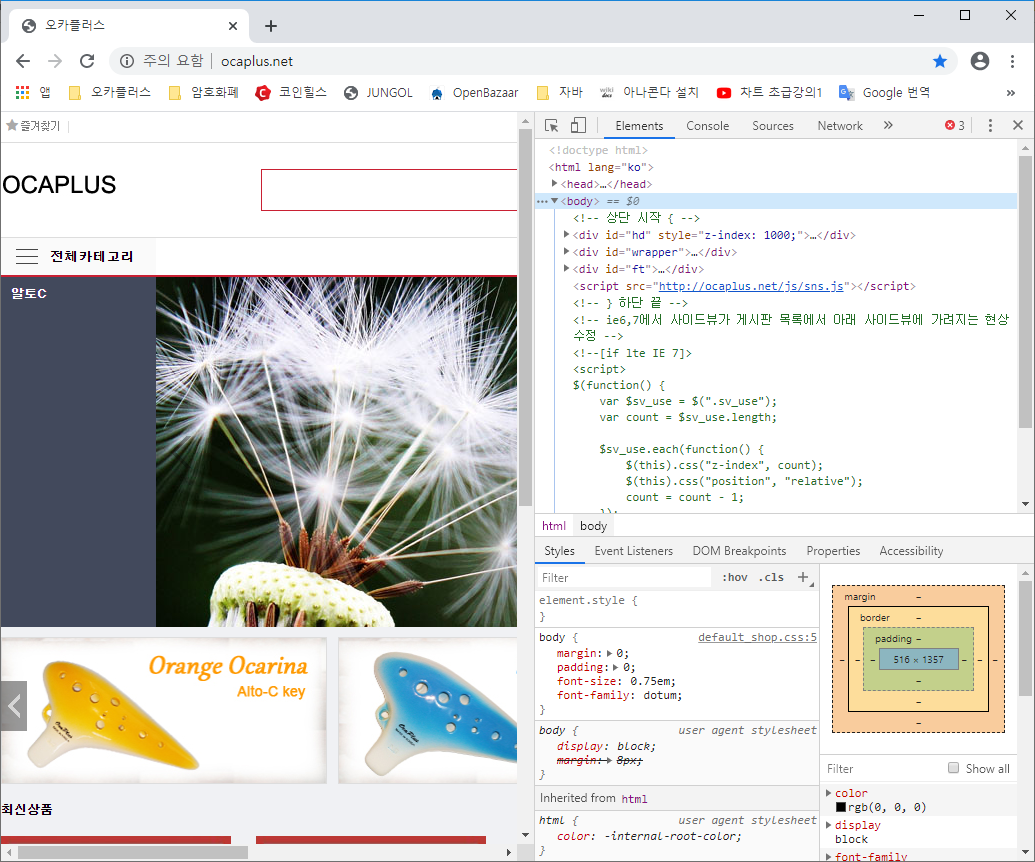The image size is (1035, 862).
Task: Switch to the Sources tab
Action: pos(773,126)
